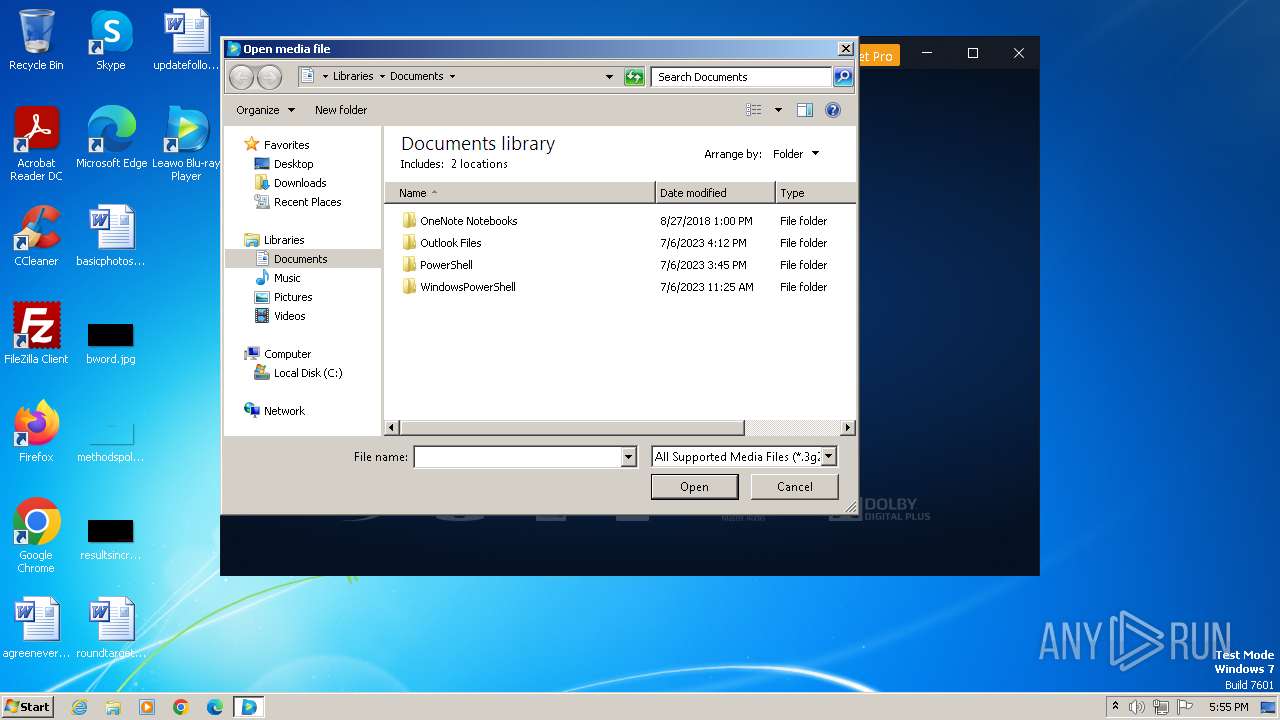Image resolution: width=1280 pixels, height=720 pixels.
Task: Open the view options dropdown arrow
Action: (778, 110)
